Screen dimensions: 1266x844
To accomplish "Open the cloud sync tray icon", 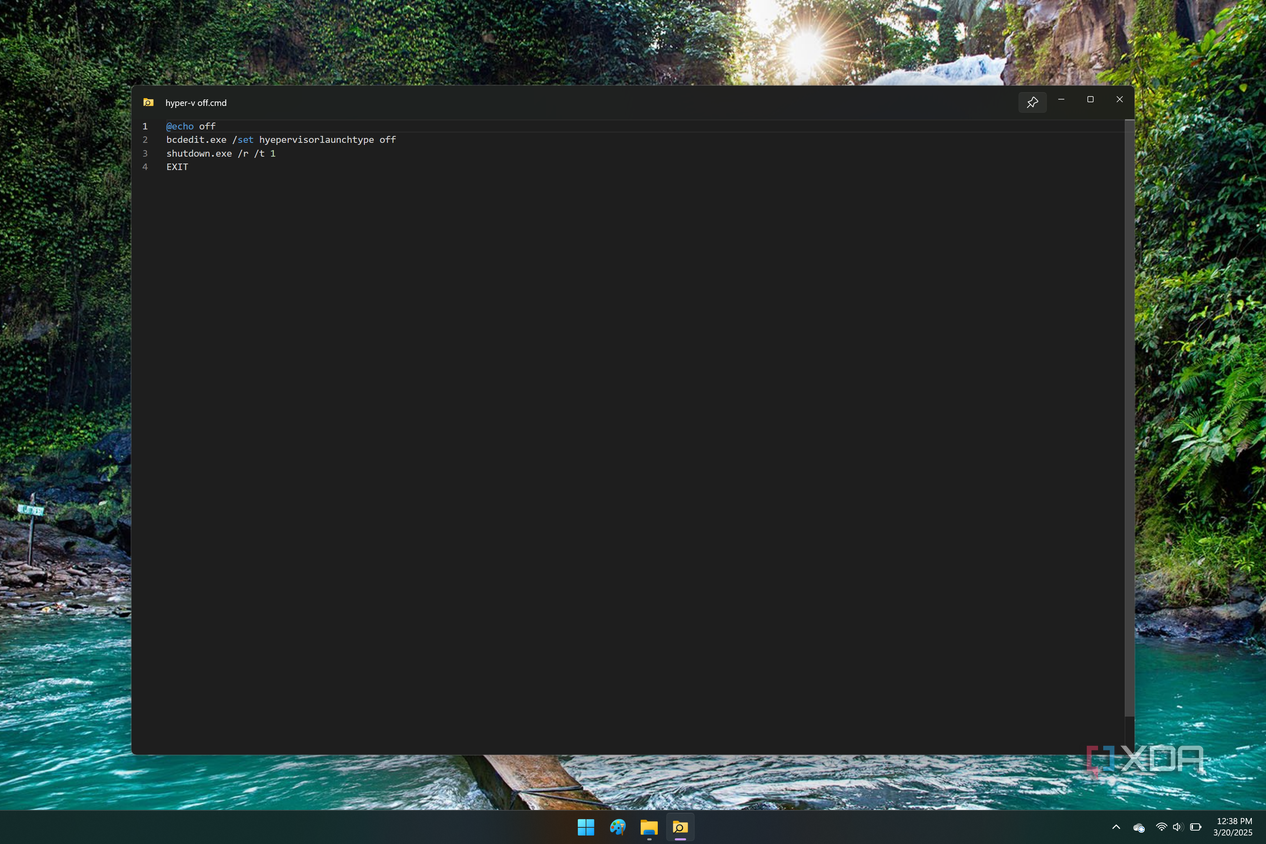I will 1139,828.
